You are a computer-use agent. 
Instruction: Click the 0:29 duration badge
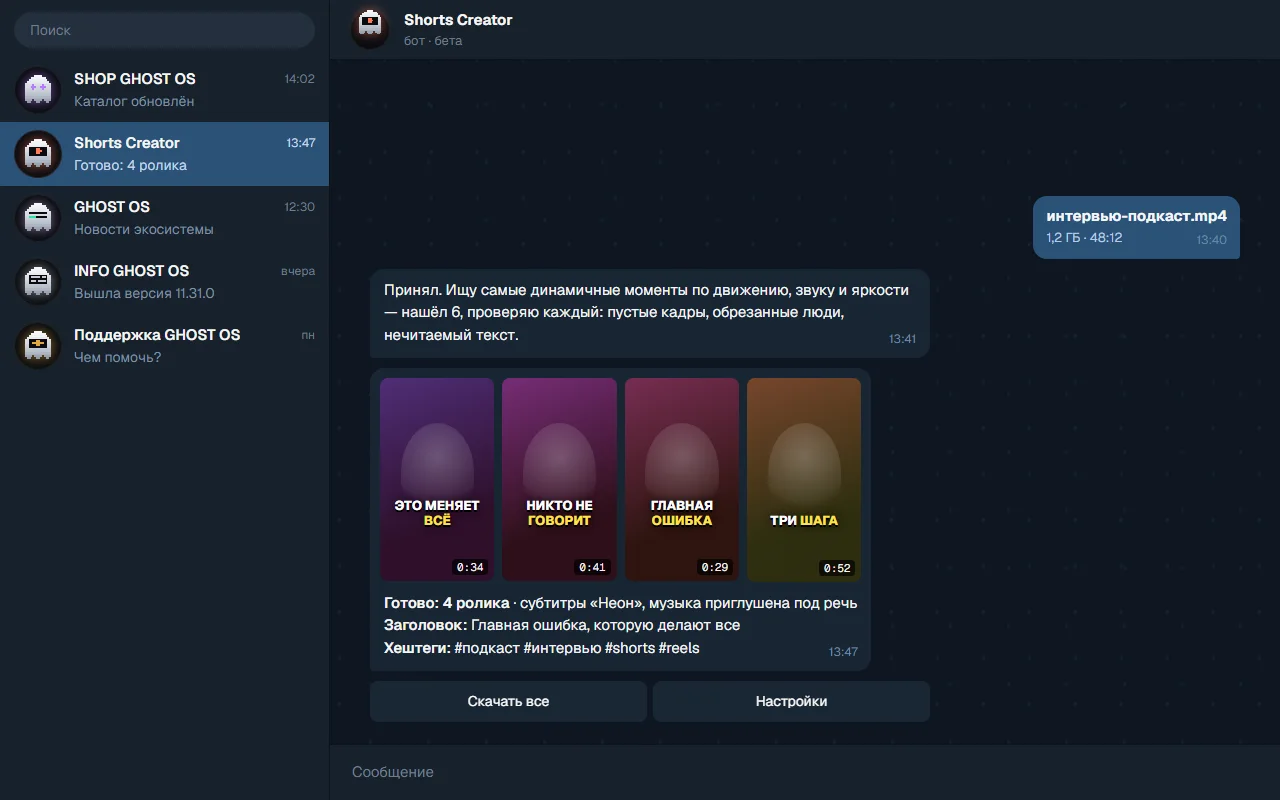point(715,567)
